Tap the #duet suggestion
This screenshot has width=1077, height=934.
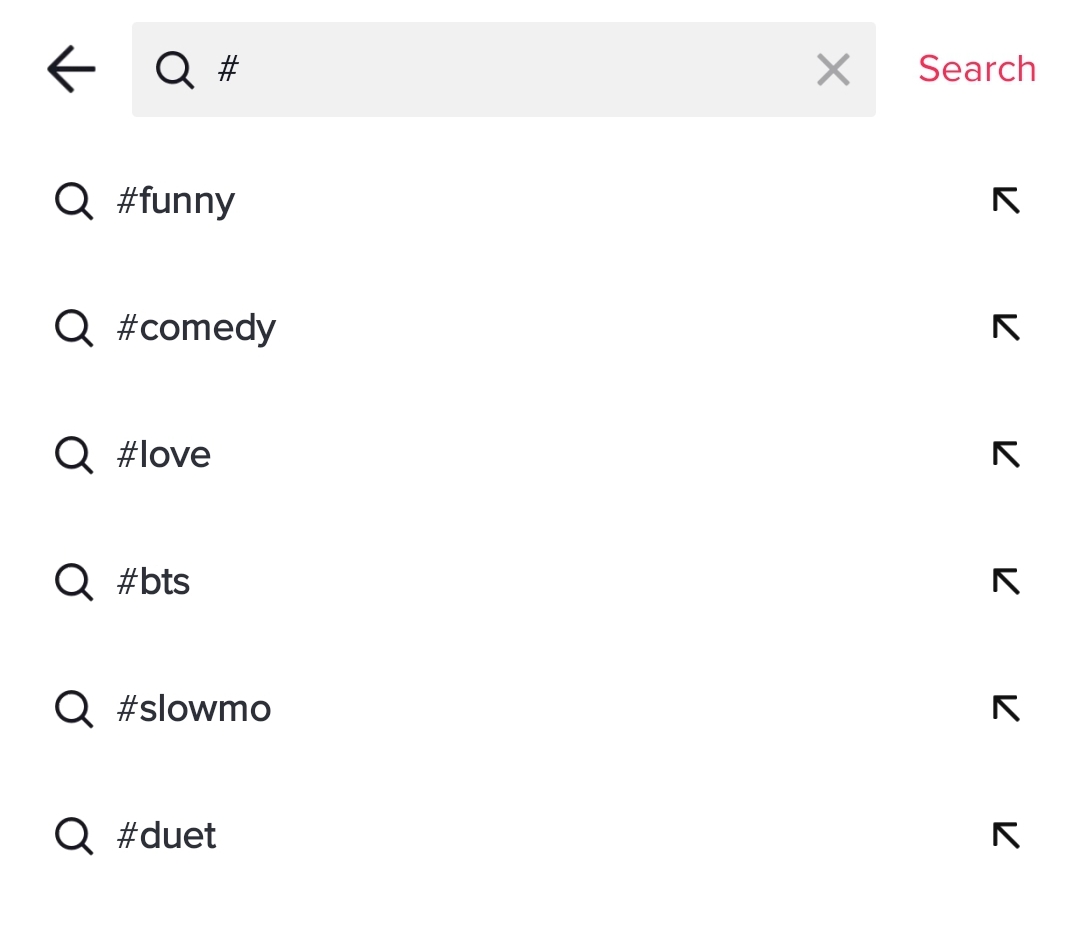pyautogui.click(x=167, y=836)
